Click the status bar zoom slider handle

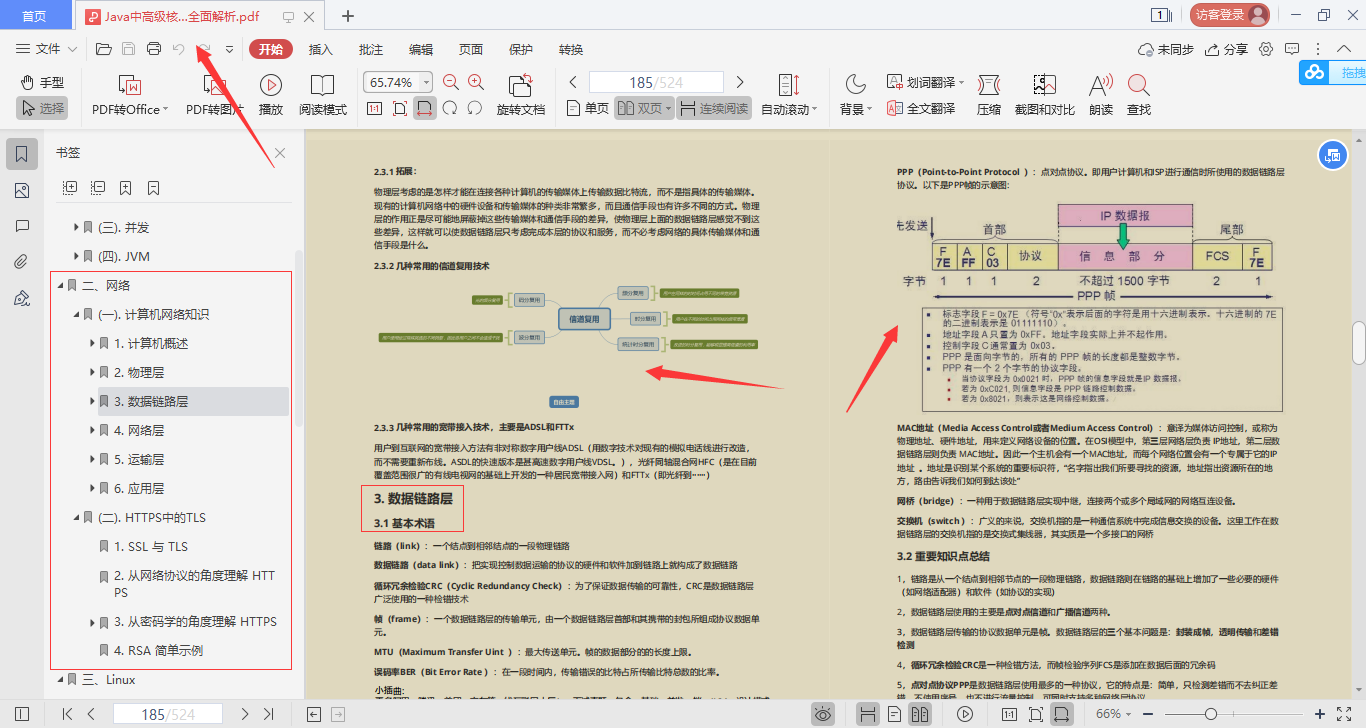click(x=1210, y=714)
